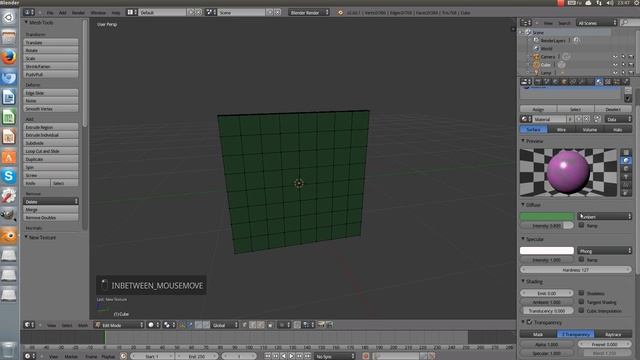The height and width of the screenshot is (360, 640).
Task: Open the Texture properties tab icon
Action: (608, 82)
